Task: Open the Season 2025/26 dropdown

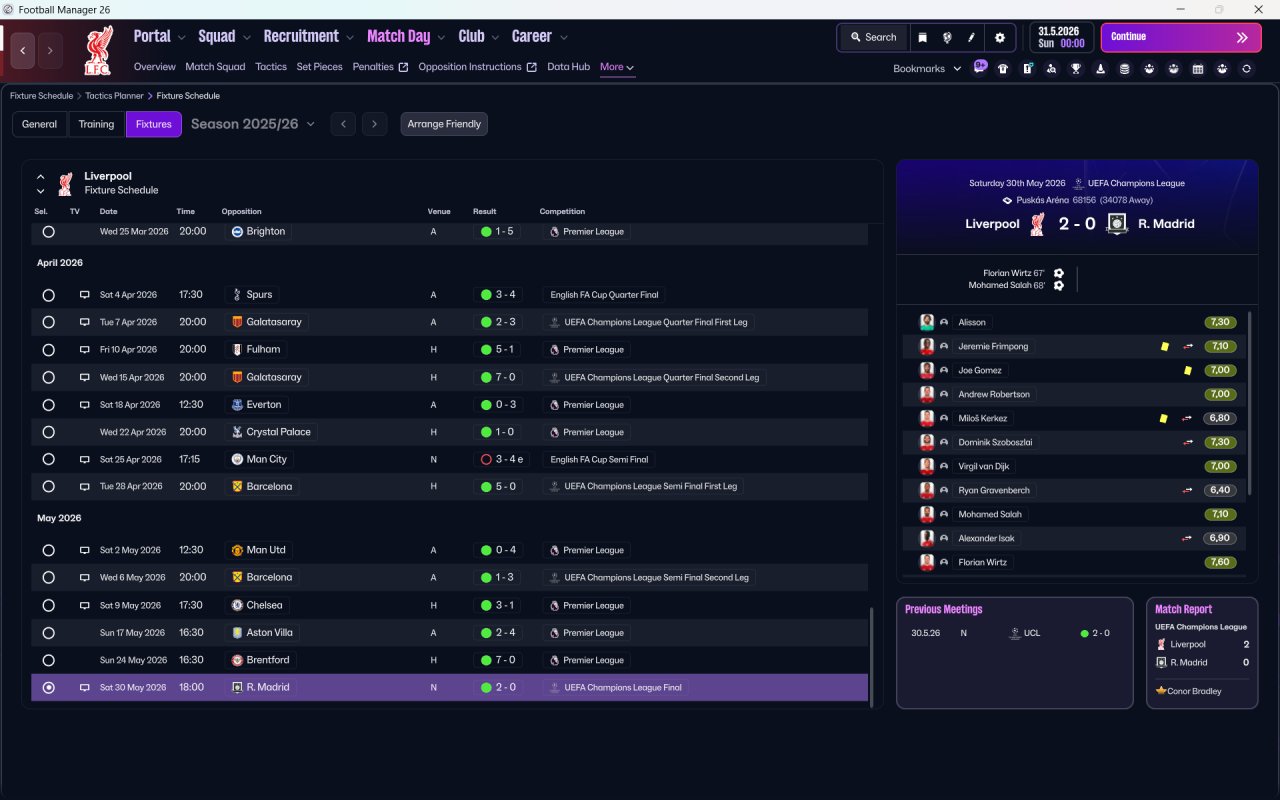Action: pyautogui.click(x=253, y=124)
